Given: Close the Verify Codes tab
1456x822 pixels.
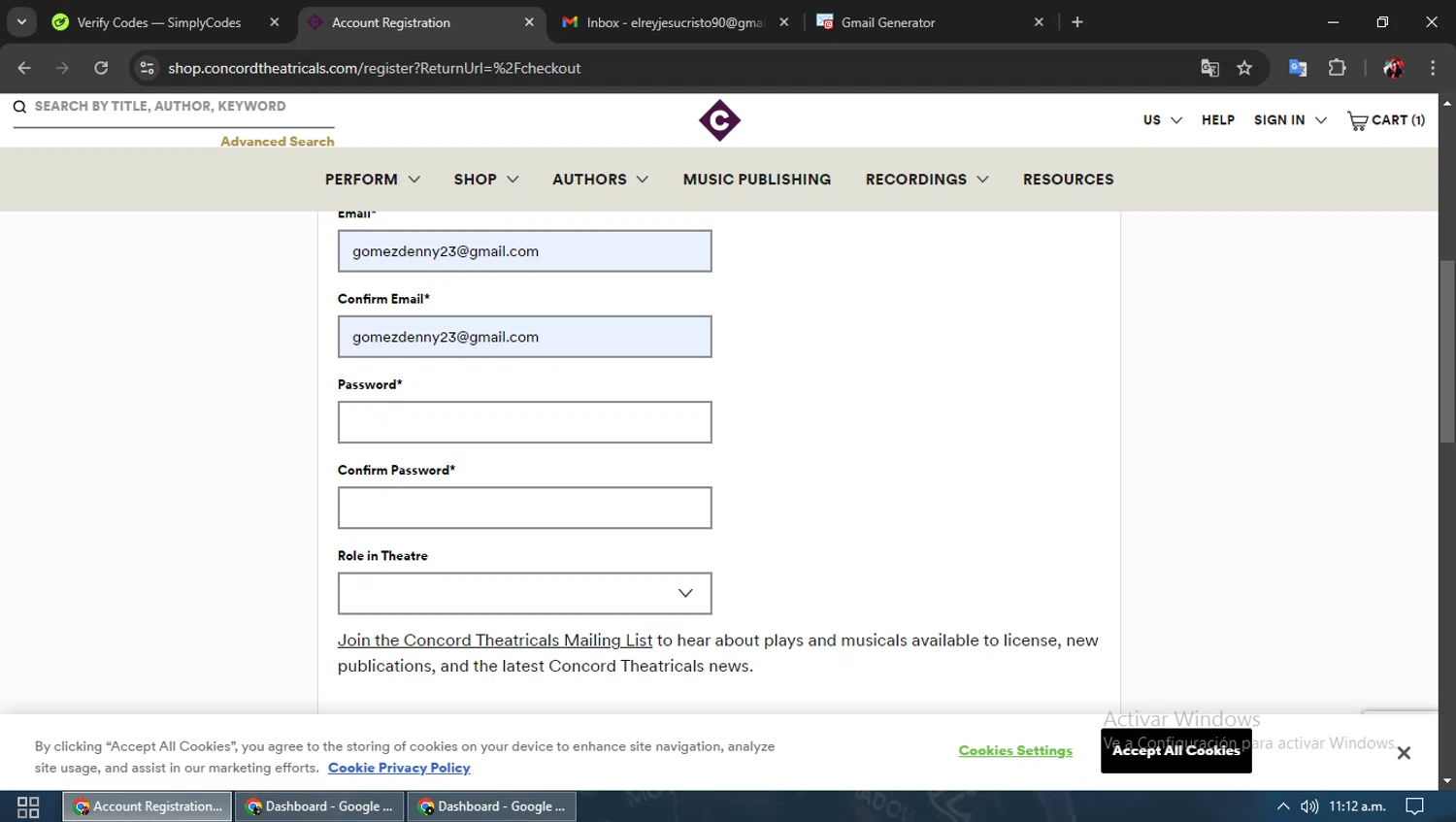Looking at the screenshot, I should point(275,21).
